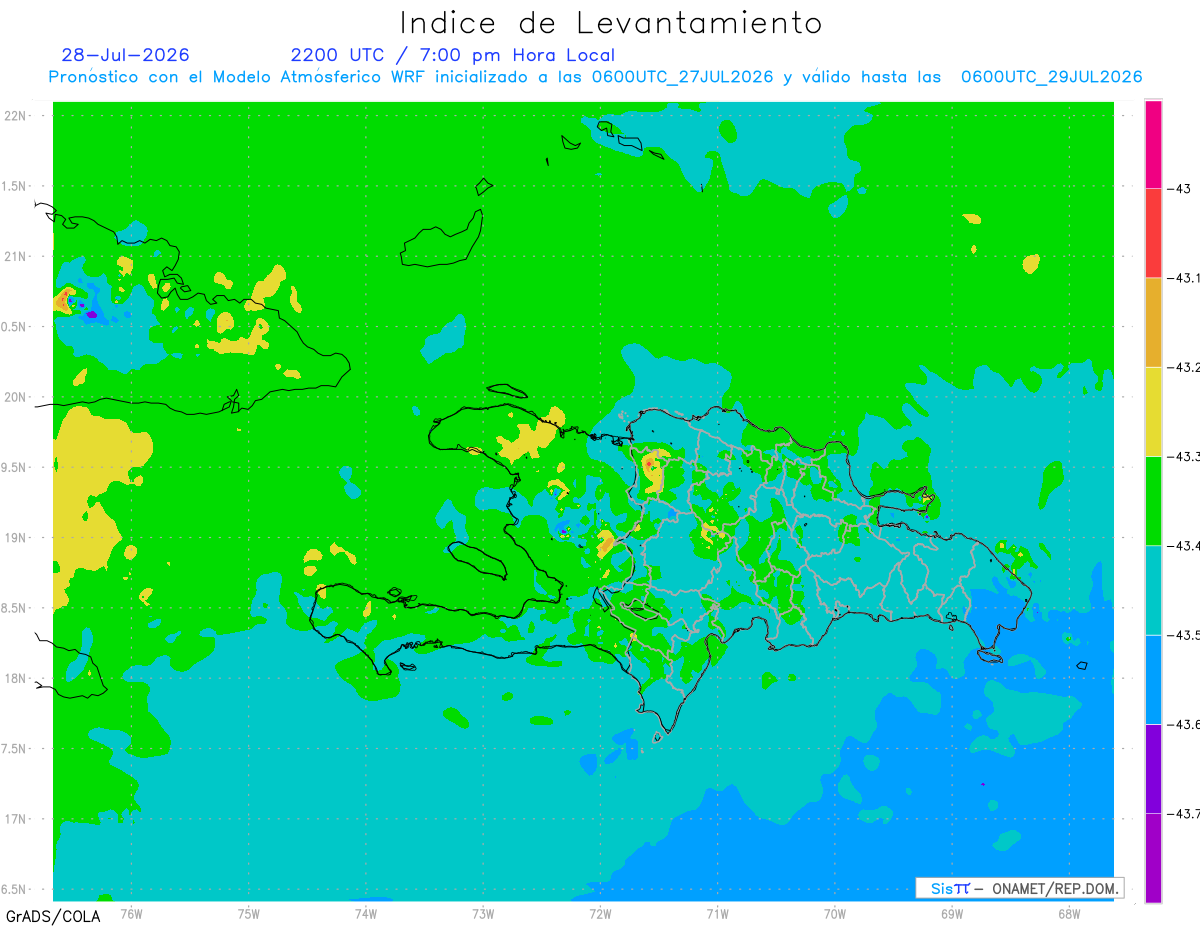1200x927 pixels.
Task: Click the legend value '-43.5'
Action: 1184,635
